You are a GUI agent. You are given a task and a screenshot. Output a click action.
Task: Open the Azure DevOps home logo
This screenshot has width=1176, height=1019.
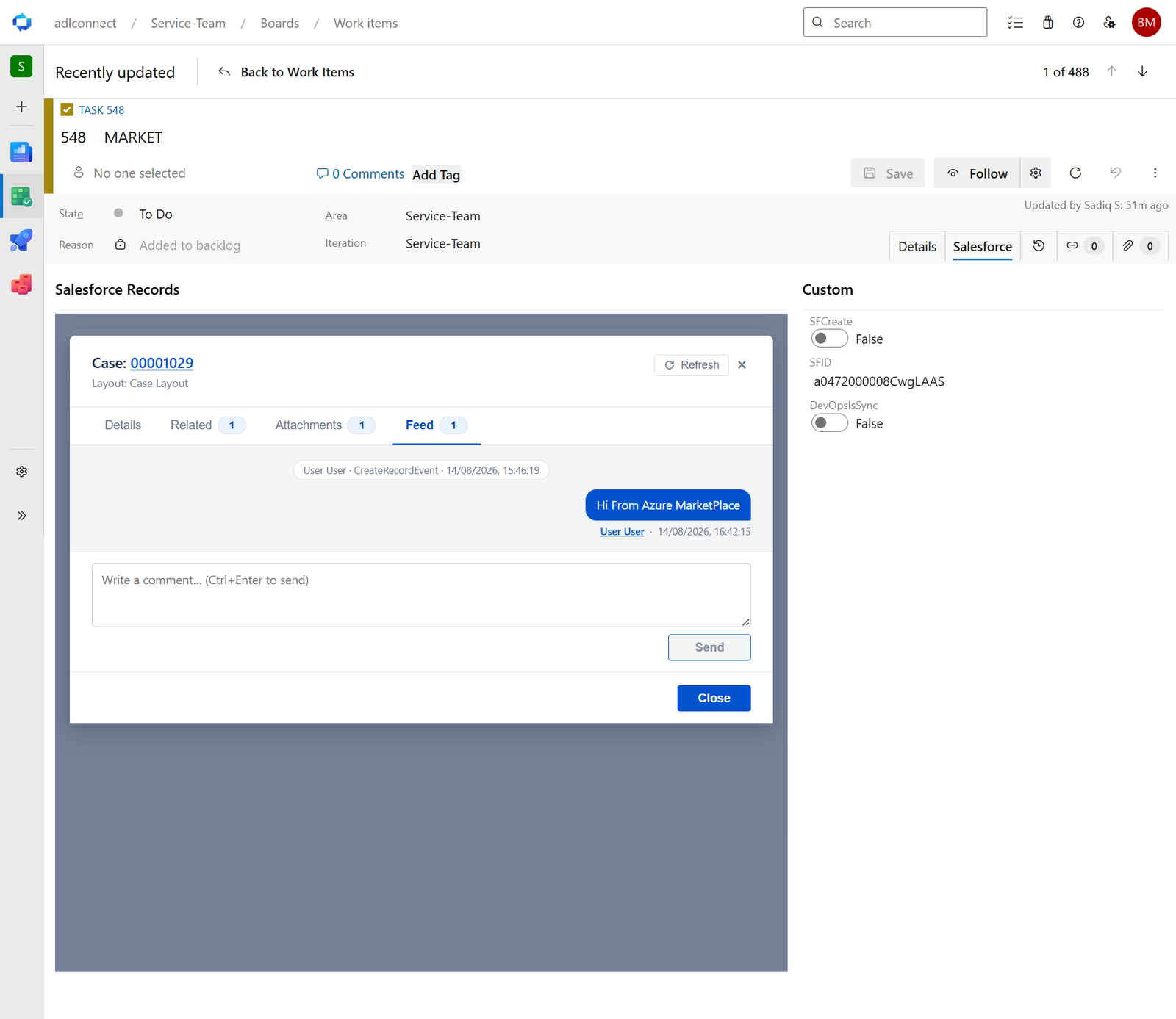point(22,23)
